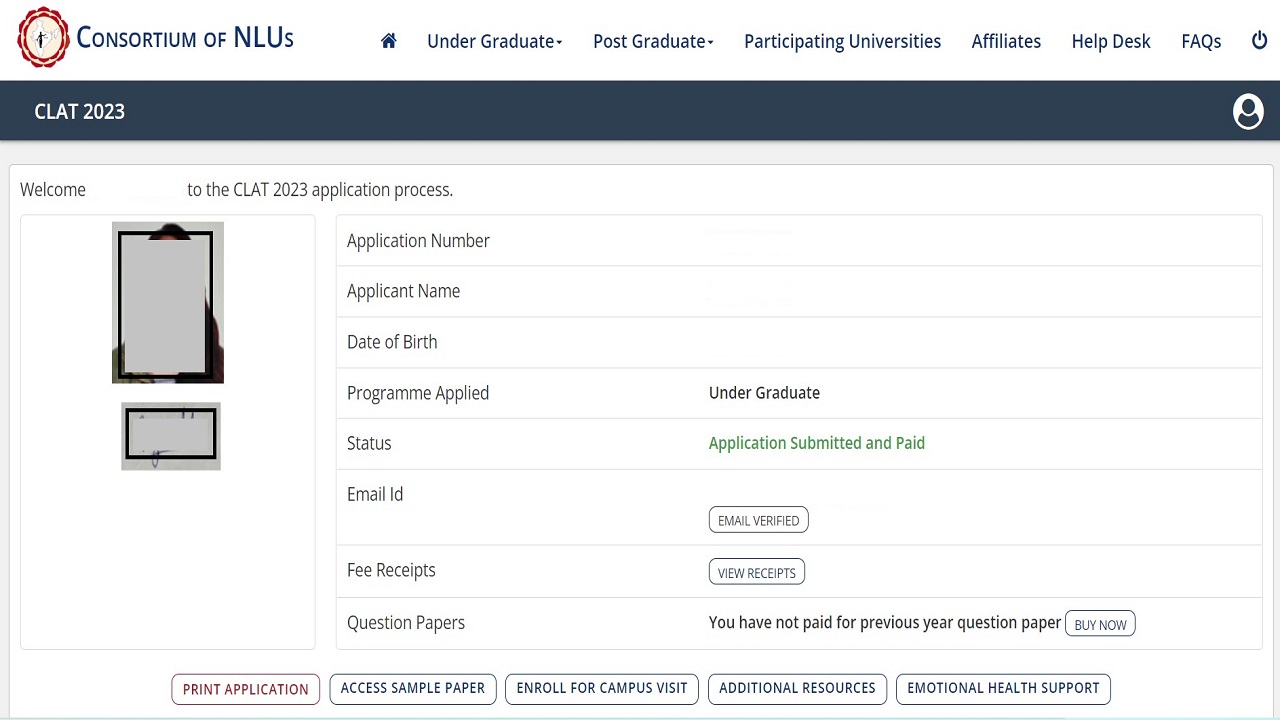Image resolution: width=1280 pixels, height=720 pixels.
Task: Open Emotional Health Support
Action: (1003, 688)
